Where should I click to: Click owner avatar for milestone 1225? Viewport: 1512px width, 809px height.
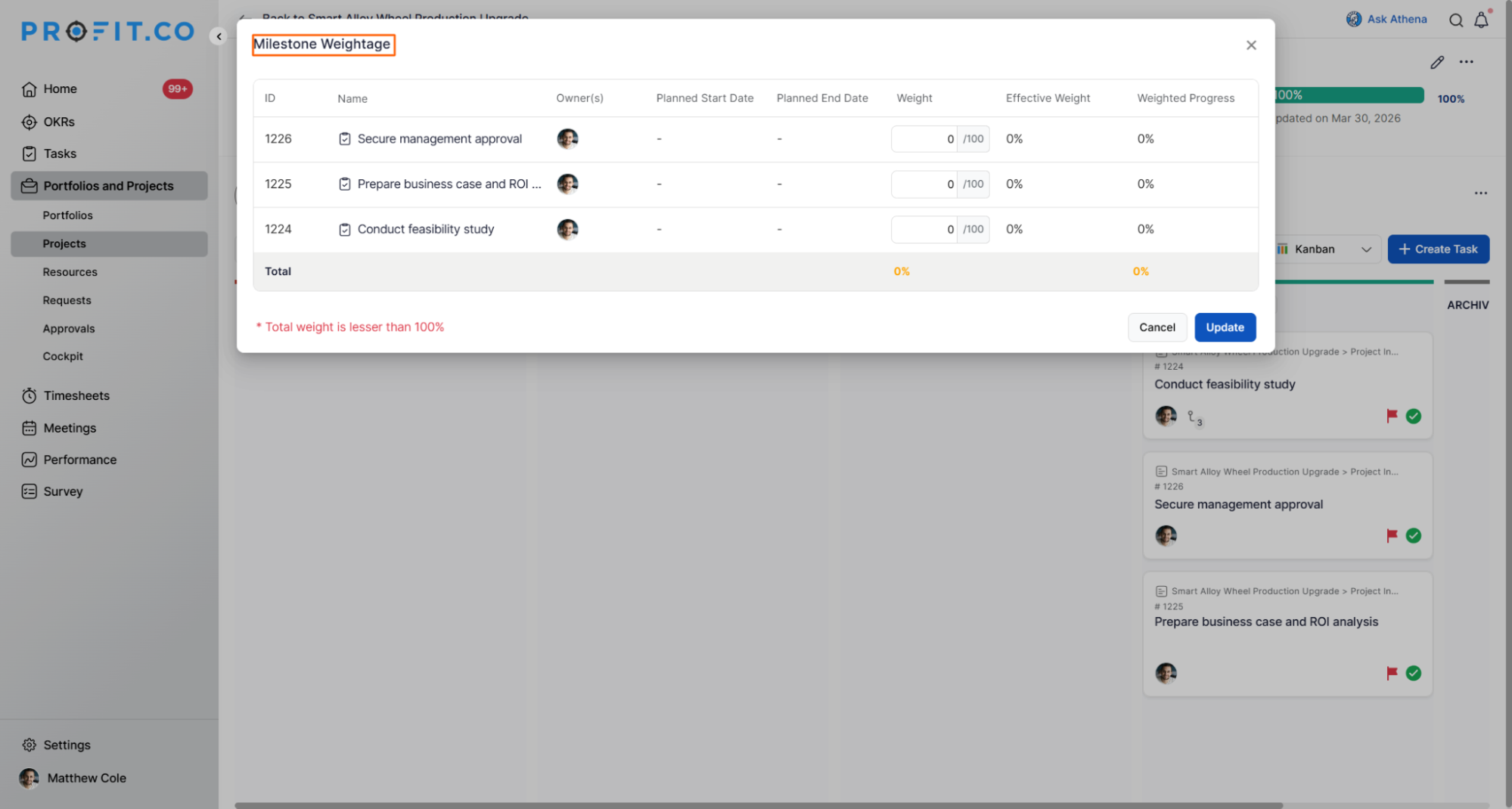pos(567,184)
